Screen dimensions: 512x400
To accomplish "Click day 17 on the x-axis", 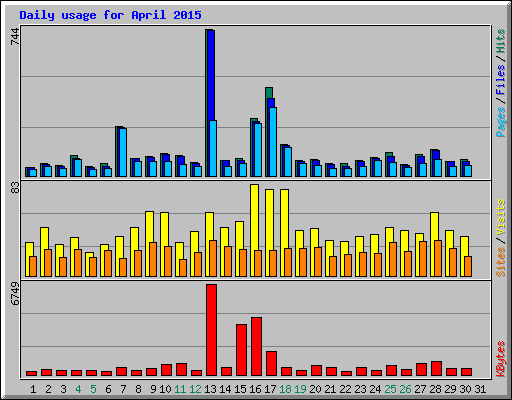I will pos(270,389).
